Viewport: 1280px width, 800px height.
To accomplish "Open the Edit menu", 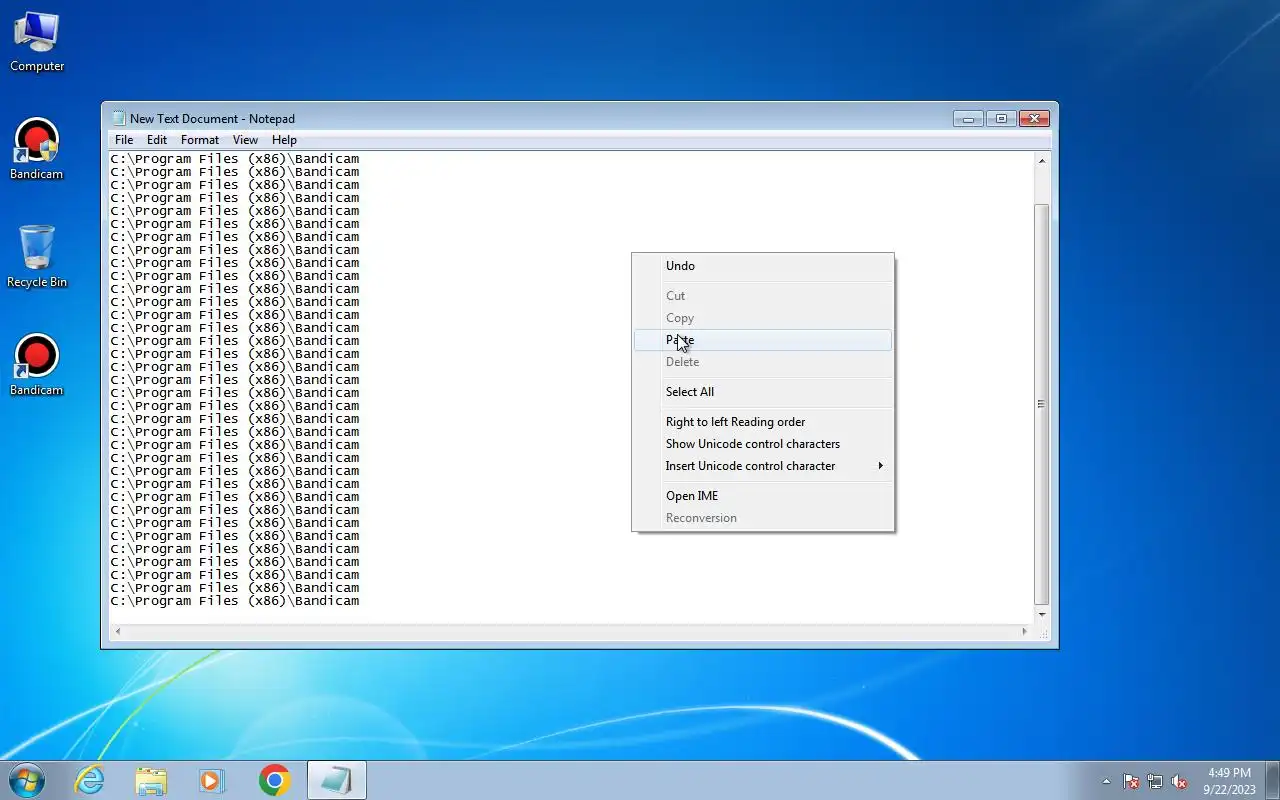I will click(157, 140).
